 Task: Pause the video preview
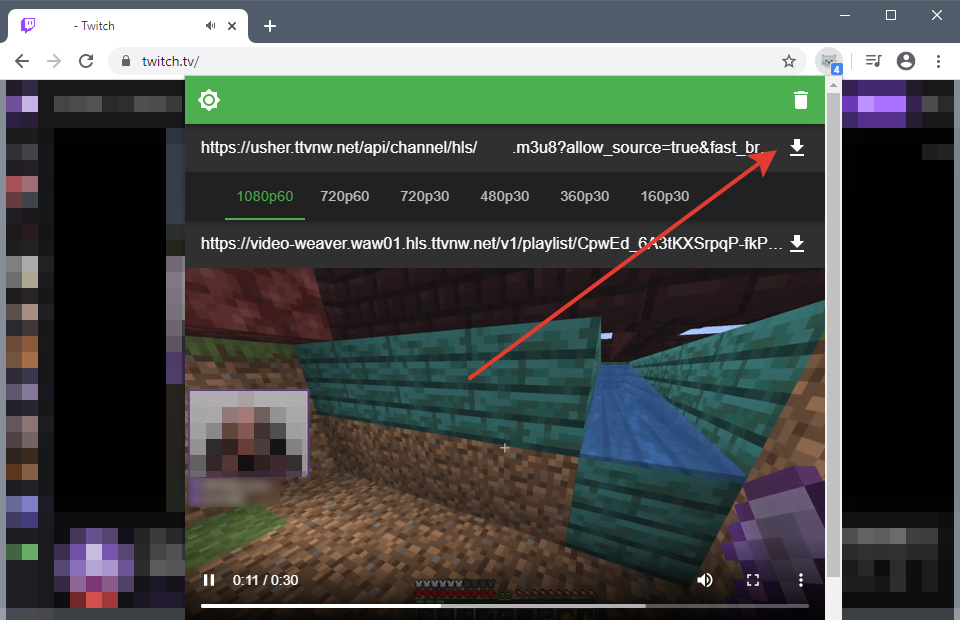[x=209, y=580]
